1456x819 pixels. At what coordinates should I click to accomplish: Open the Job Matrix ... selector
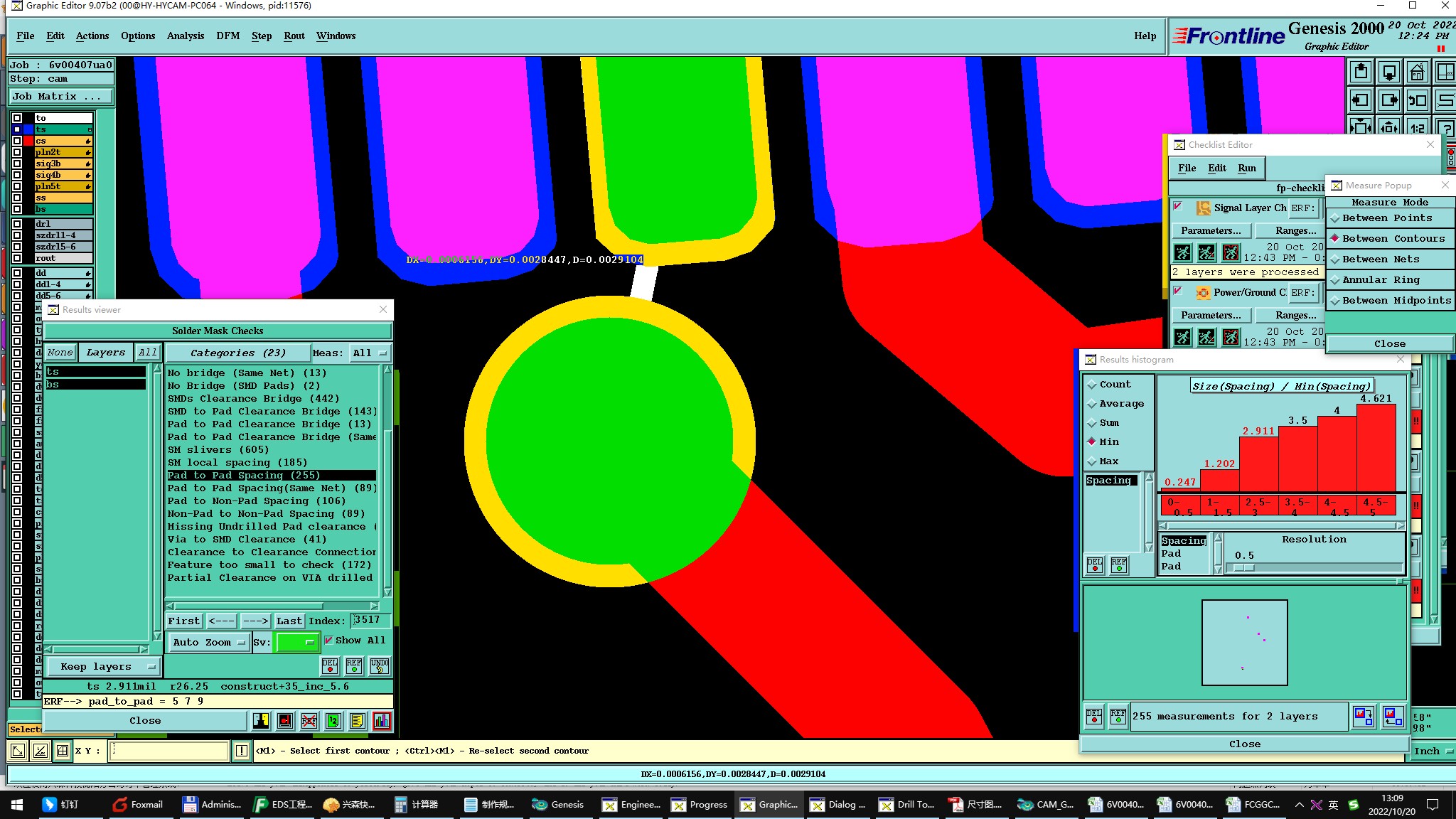[x=61, y=97]
